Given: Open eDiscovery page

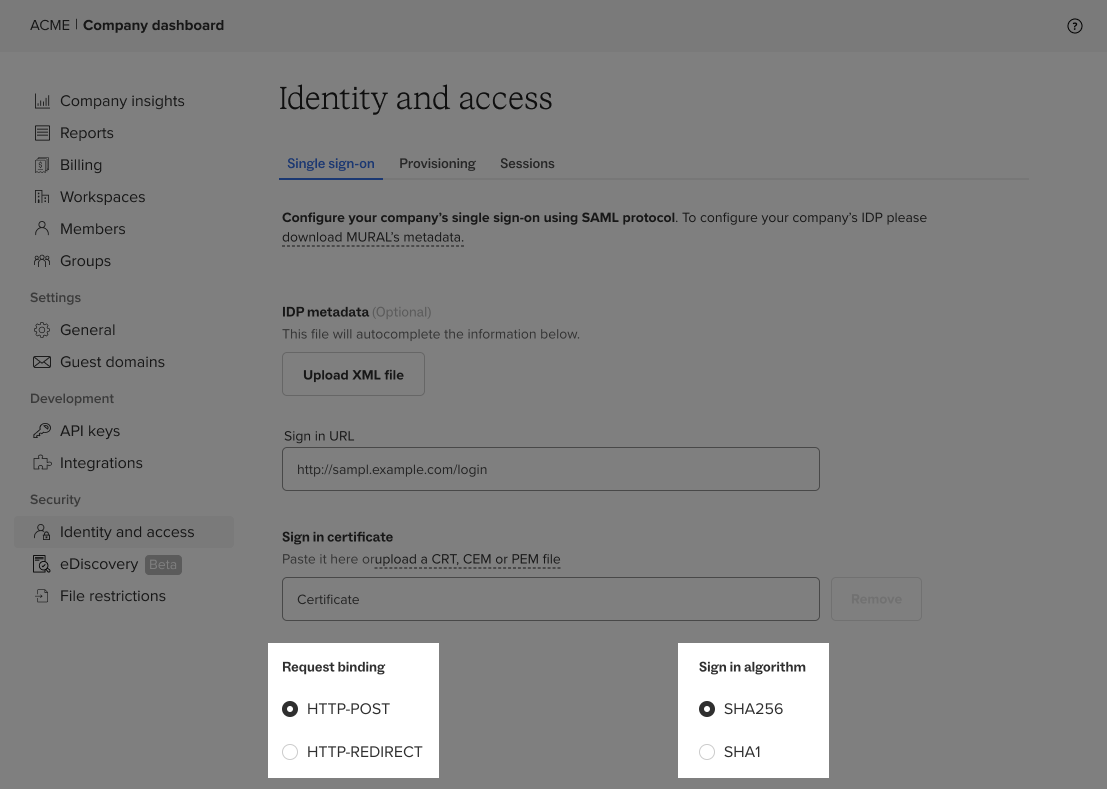Looking at the screenshot, I should coord(99,564).
